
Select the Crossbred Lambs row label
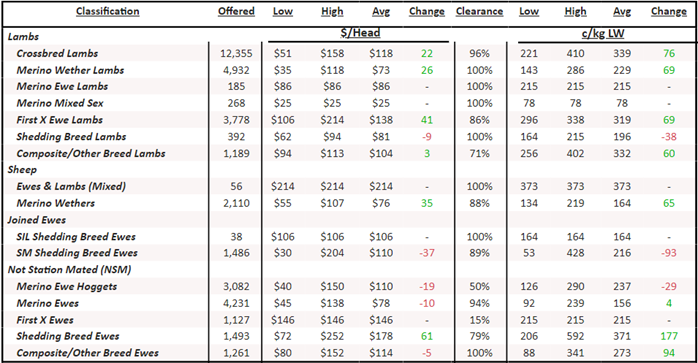[x=57, y=53]
